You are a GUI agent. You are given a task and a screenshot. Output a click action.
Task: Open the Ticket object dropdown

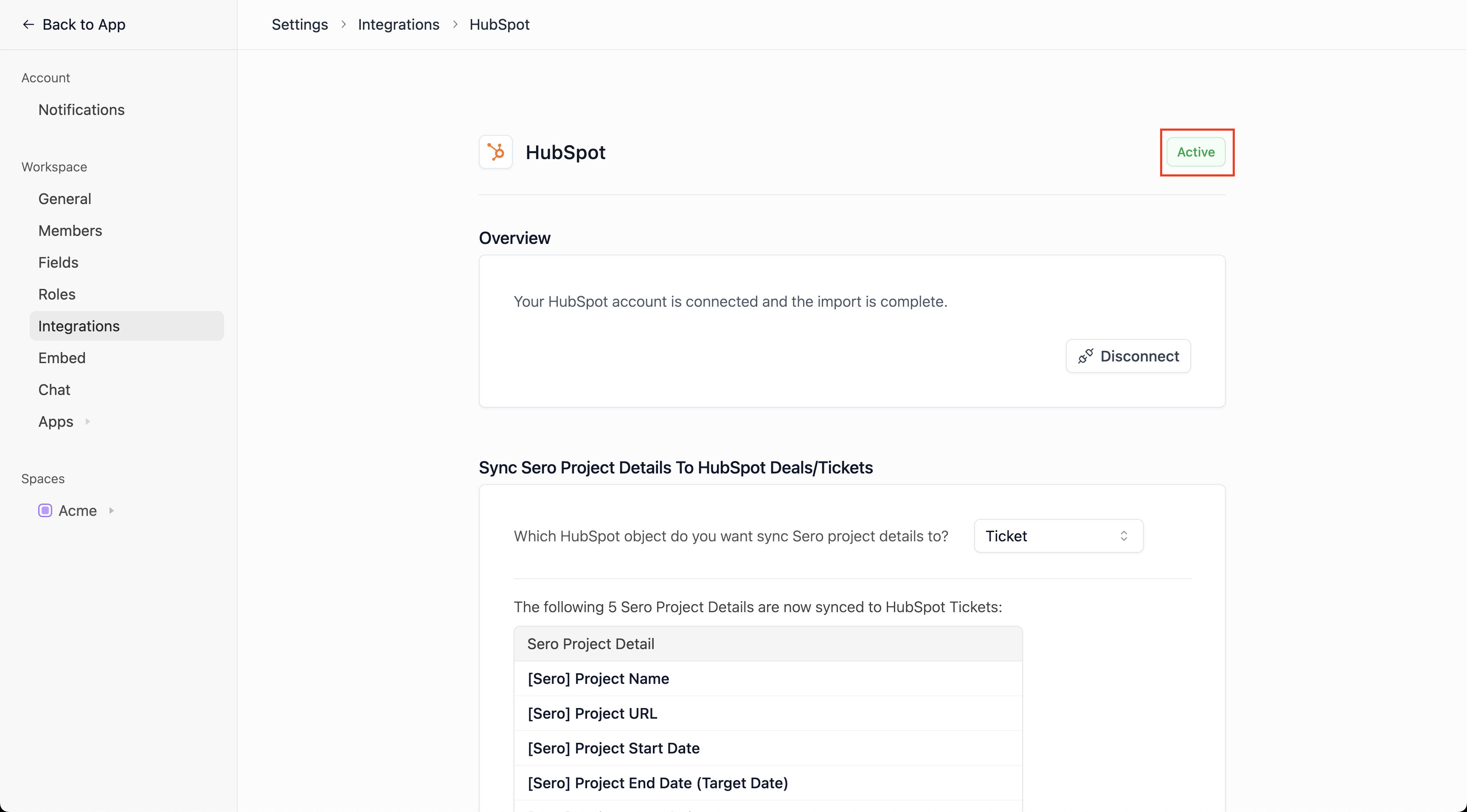tap(1058, 536)
